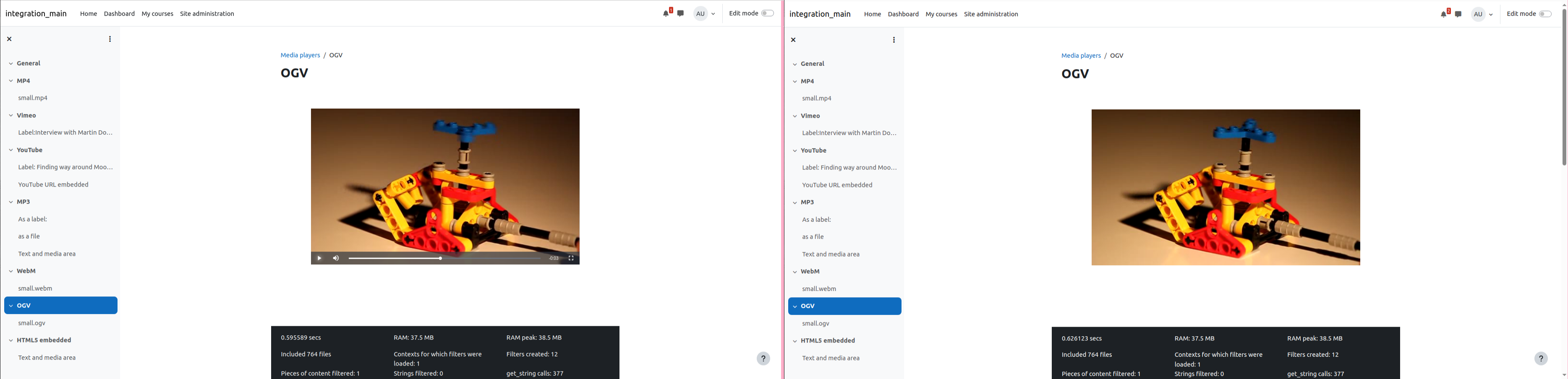Open 'Label:Interview with Martin Do...' in left window
The height and width of the screenshot is (379, 1568).
coord(65,132)
